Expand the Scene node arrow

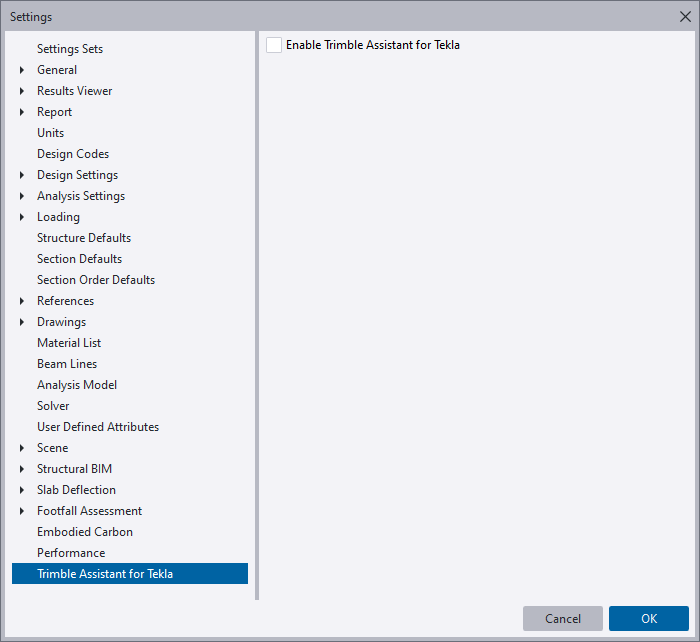[x=21, y=448]
